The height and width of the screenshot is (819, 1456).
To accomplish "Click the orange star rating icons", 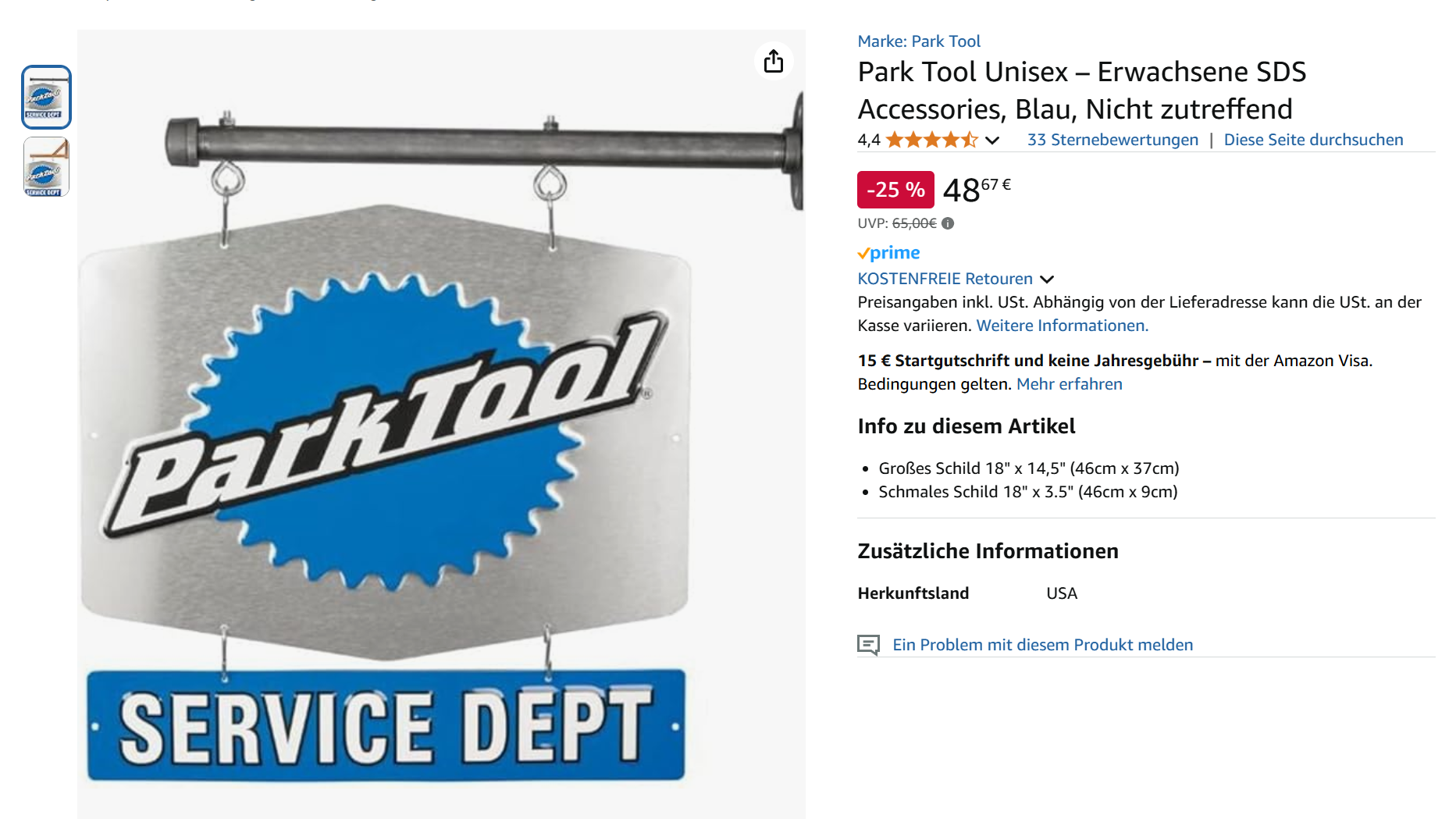I will [931, 140].
